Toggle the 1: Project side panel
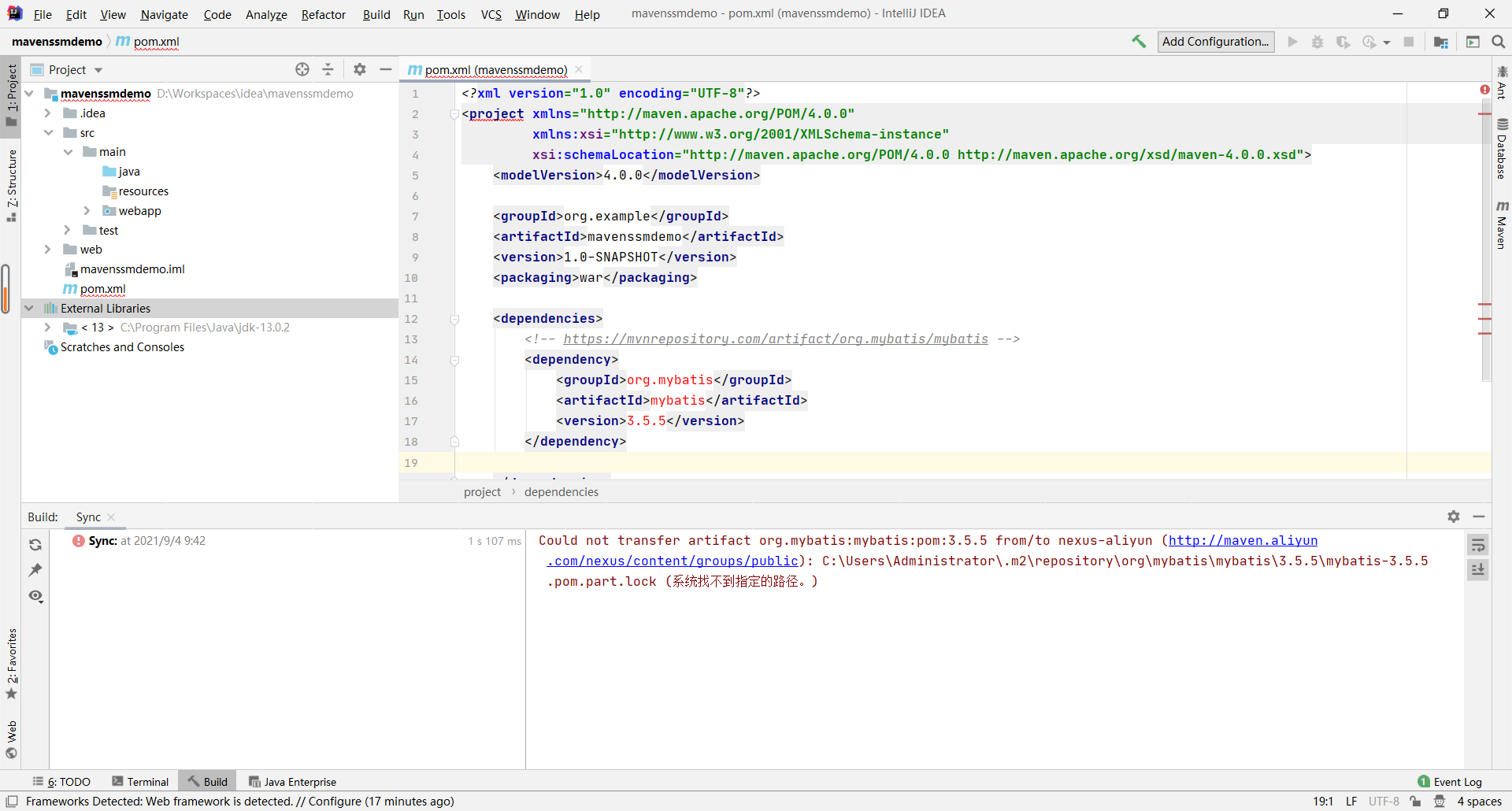Viewport: 1512px width, 811px height. [11, 94]
